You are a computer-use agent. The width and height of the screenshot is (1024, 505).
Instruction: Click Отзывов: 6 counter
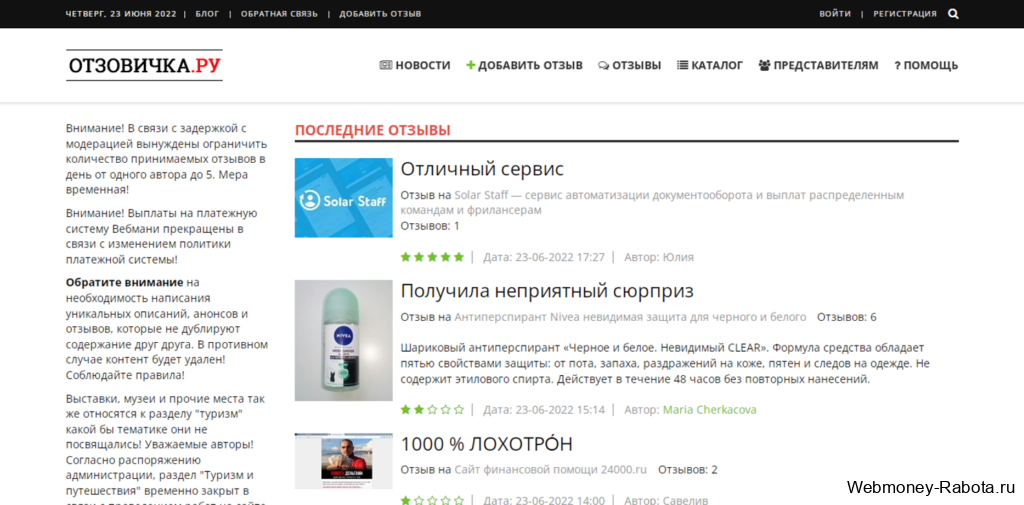point(847,317)
